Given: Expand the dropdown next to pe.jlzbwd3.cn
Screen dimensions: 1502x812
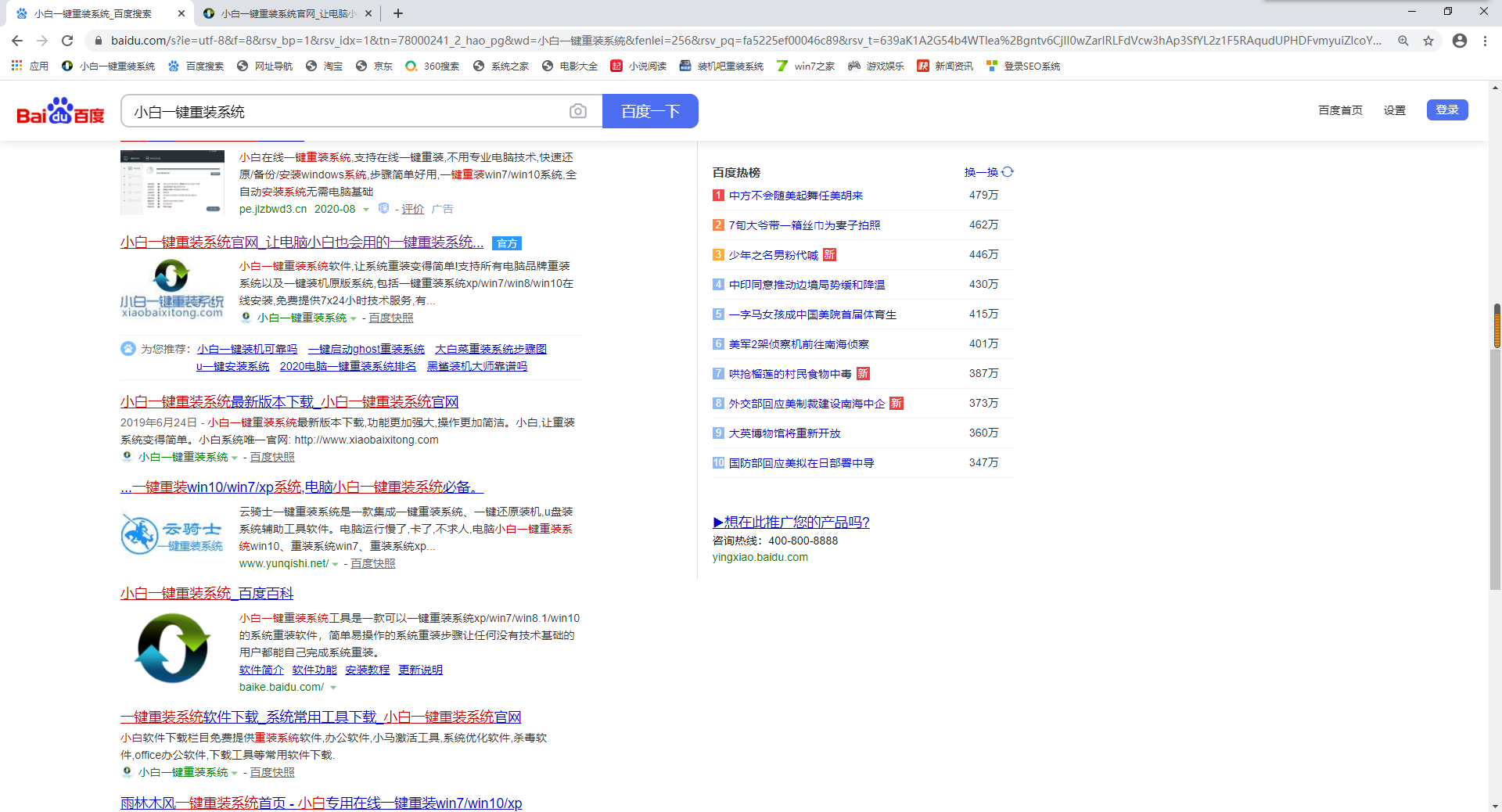Looking at the screenshot, I should (365, 209).
